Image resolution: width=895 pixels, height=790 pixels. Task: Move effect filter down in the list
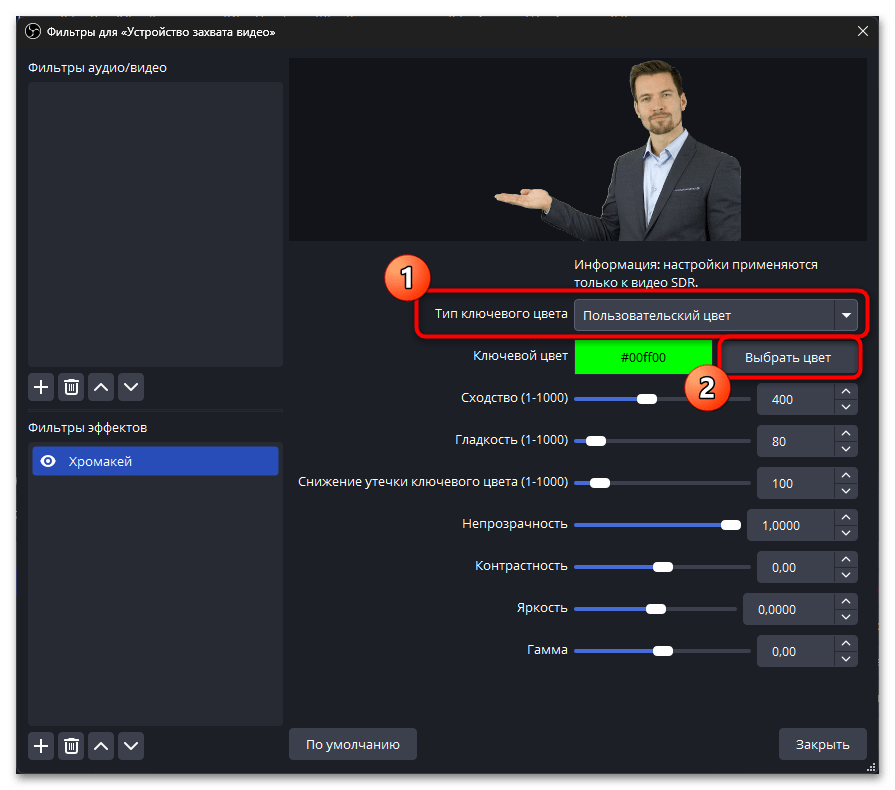[131, 745]
